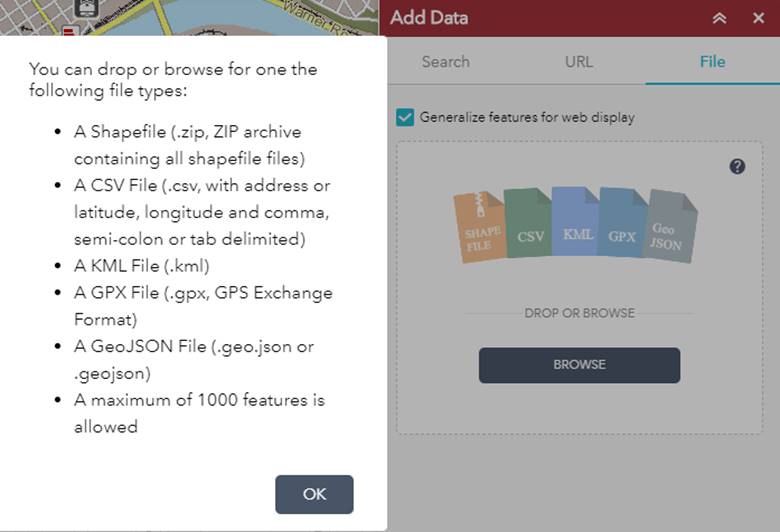Click the Add Data panel title

429,18
